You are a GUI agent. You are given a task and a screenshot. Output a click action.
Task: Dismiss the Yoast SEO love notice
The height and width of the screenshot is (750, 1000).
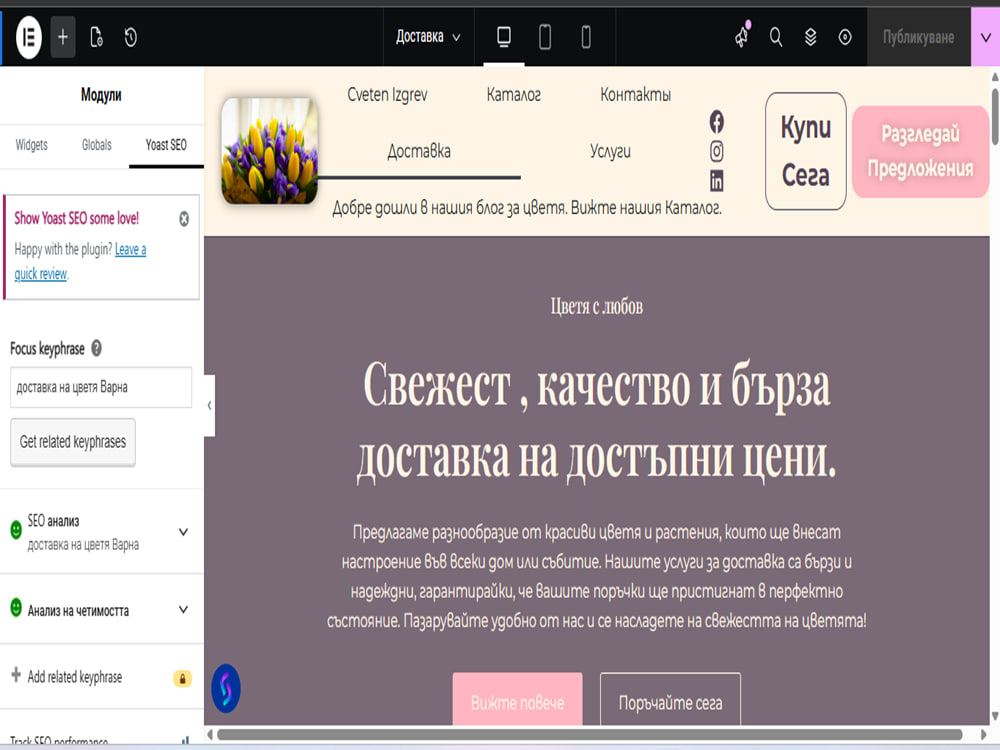pos(184,219)
